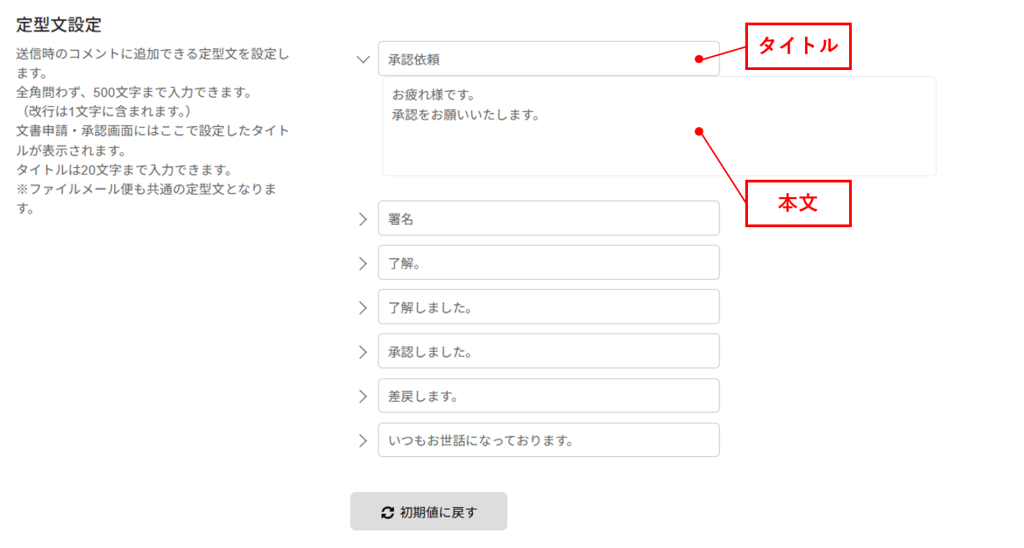Expand the 差戻します。 template chevron

362,396
